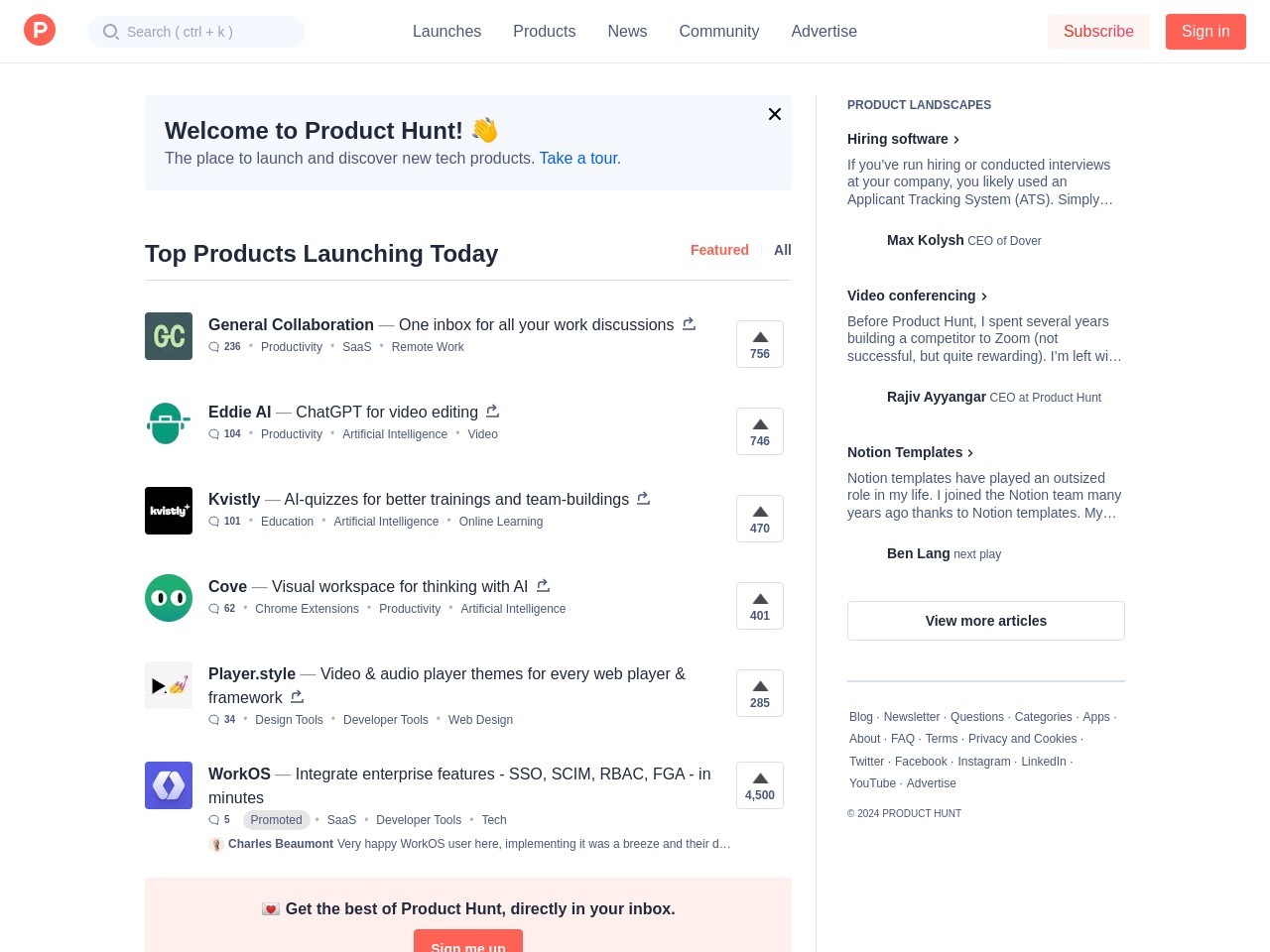Open the FAQ footer link
The image size is (1270, 952).
point(903,739)
